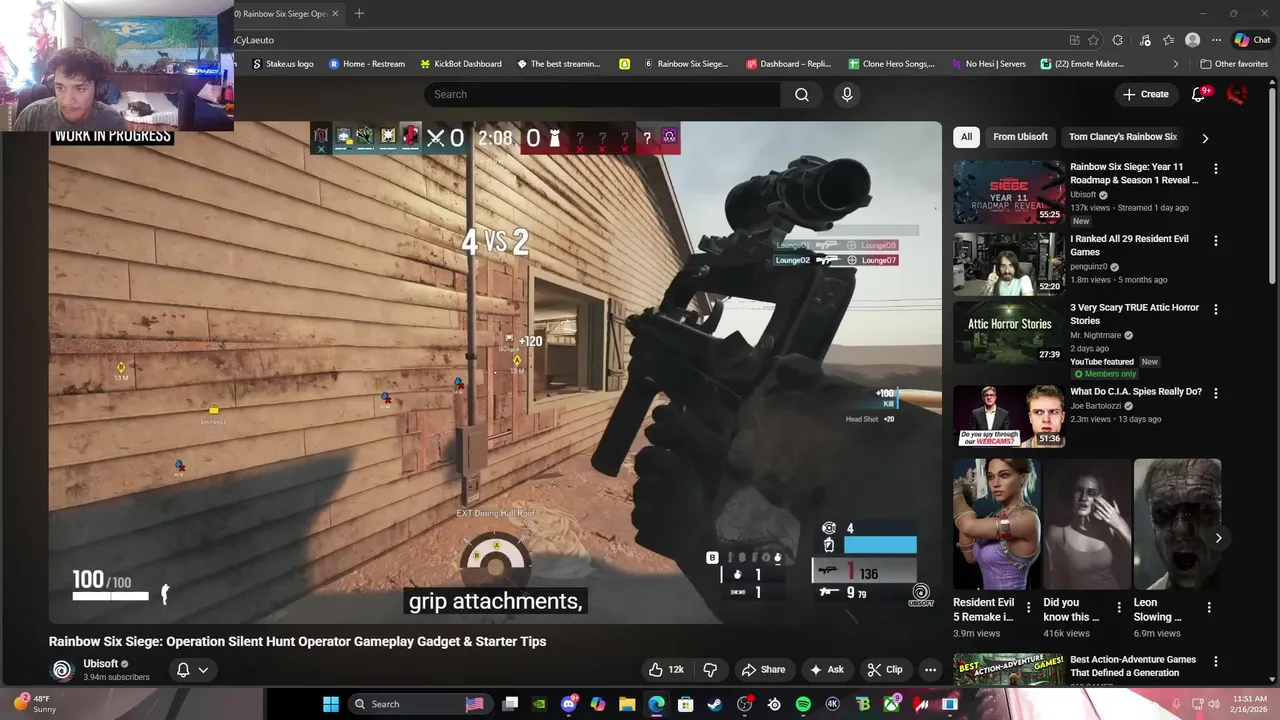Expand notification preferences chevron
Viewport: 1280px width, 720px height.
click(203, 670)
